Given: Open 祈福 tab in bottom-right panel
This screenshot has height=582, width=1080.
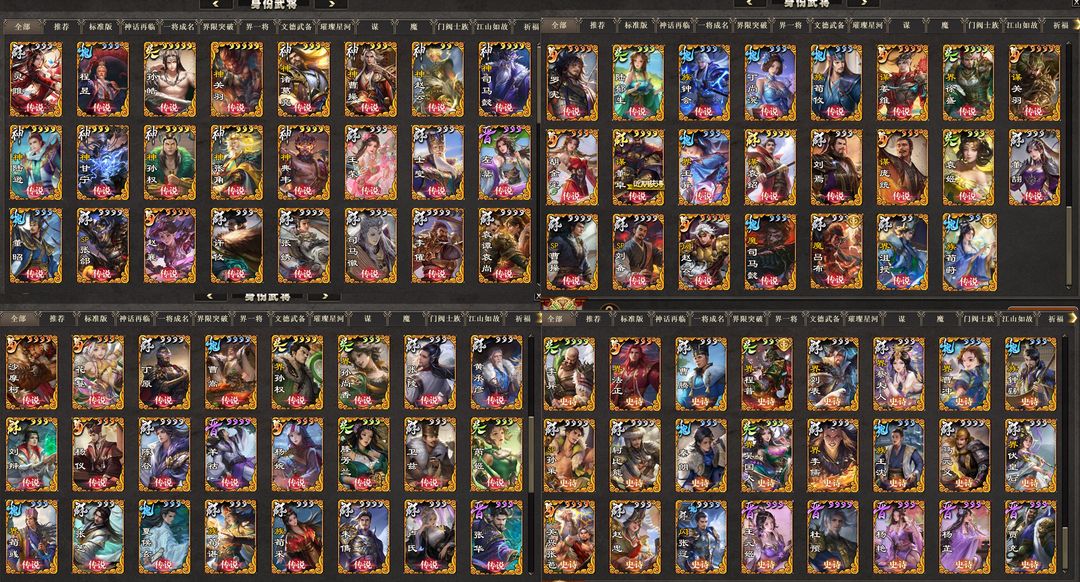Looking at the screenshot, I should [1056, 319].
